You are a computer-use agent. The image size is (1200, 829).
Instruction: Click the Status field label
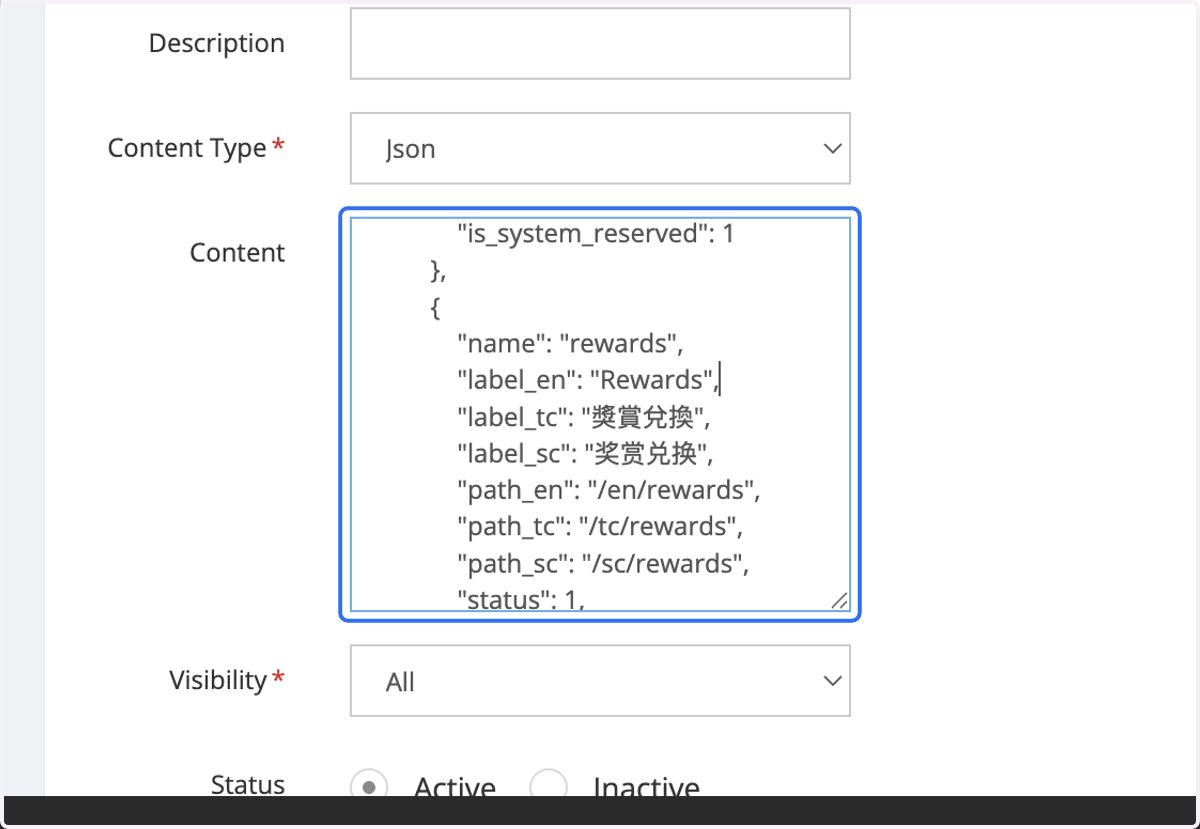pos(248,785)
